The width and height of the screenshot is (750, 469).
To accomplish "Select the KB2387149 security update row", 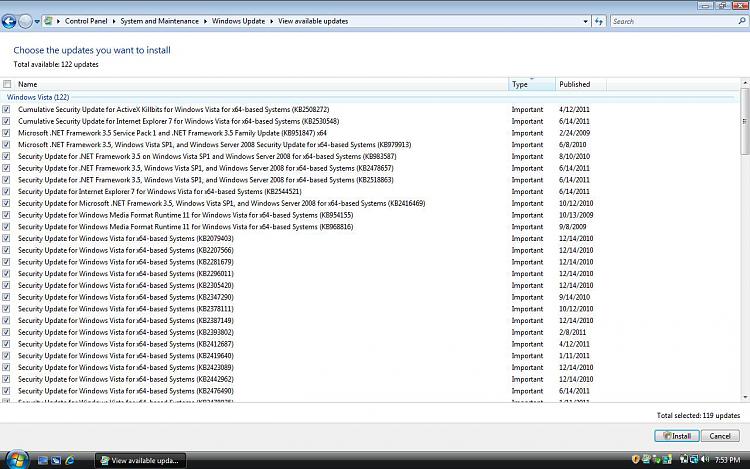I will click(368, 320).
